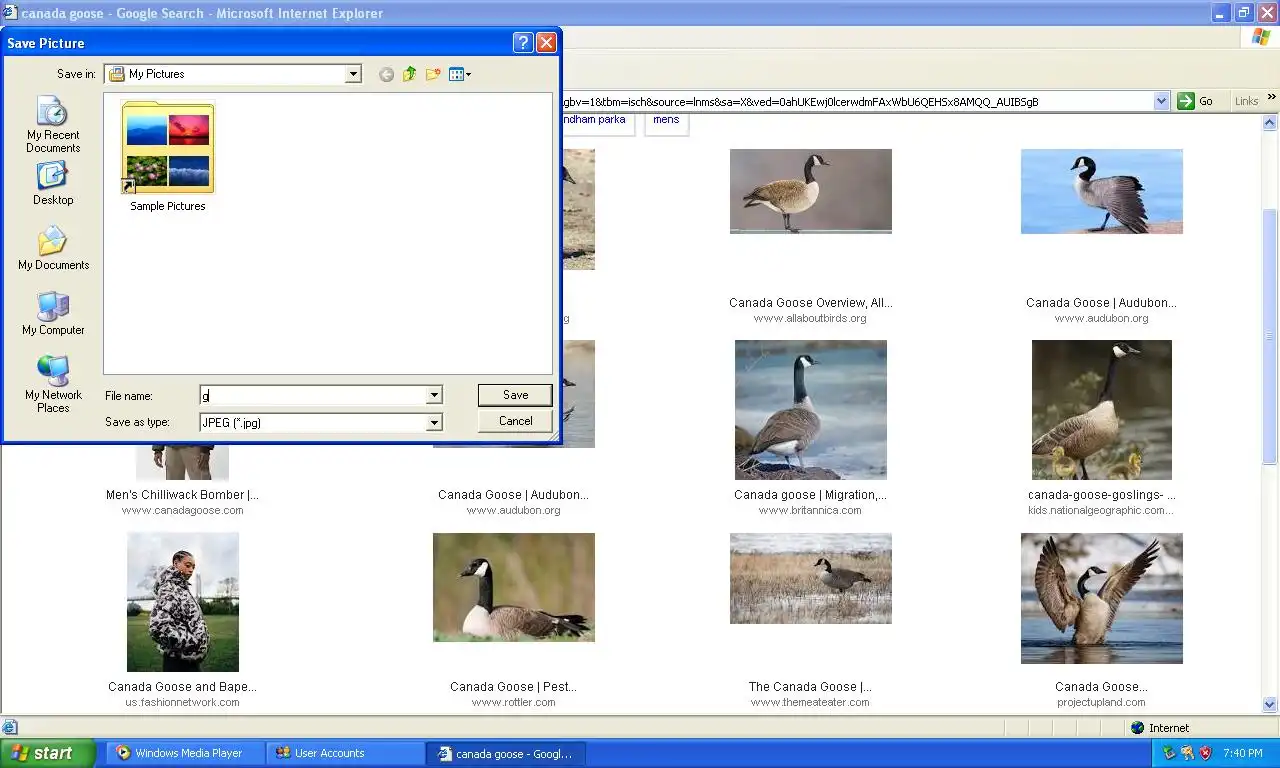The width and height of the screenshot is (1280, 768).
Task: Click www.canadagoose.com source text
Action: point(182,510)
